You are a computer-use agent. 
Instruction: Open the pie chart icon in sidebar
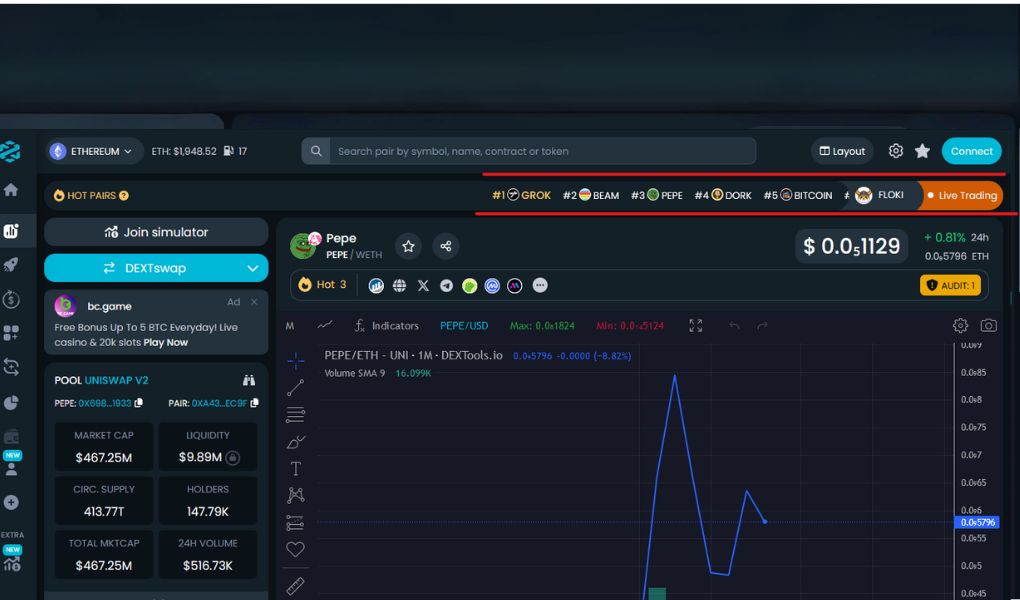(x=11, y=403)
